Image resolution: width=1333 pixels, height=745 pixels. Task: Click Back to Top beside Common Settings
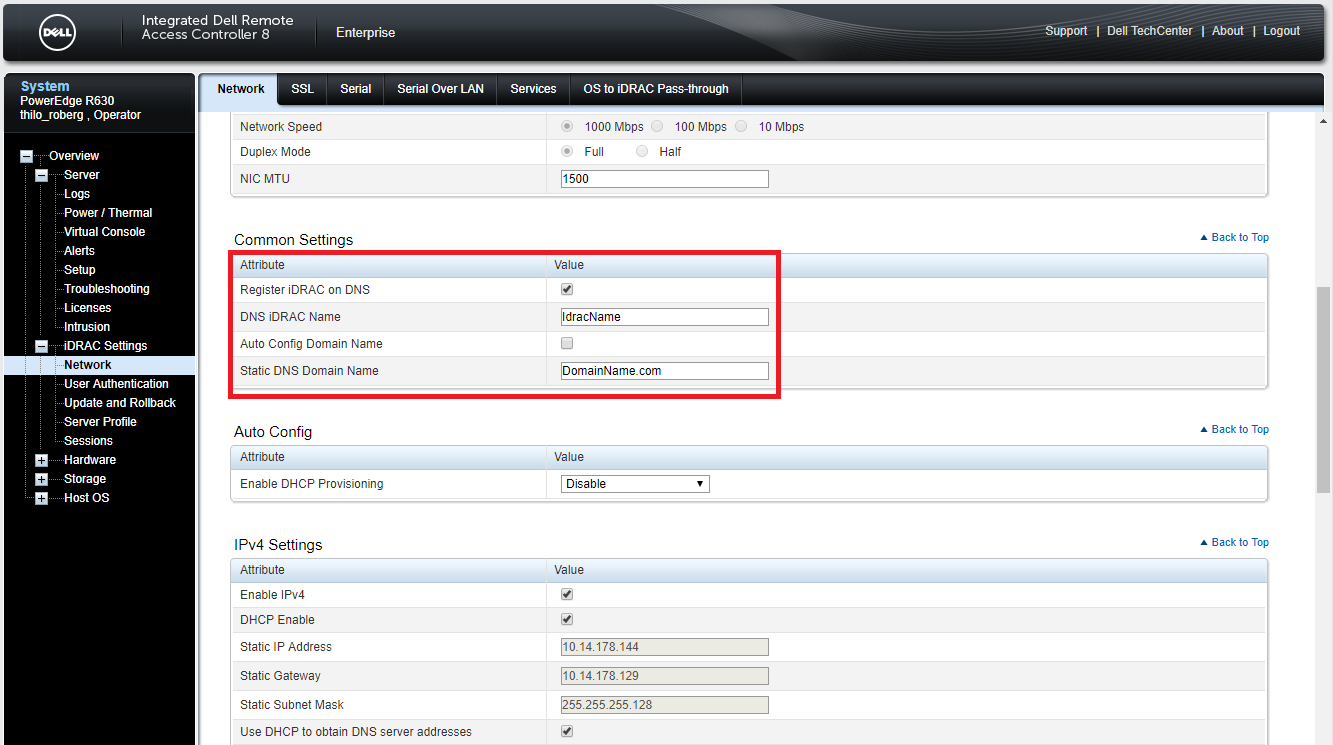1234,238
